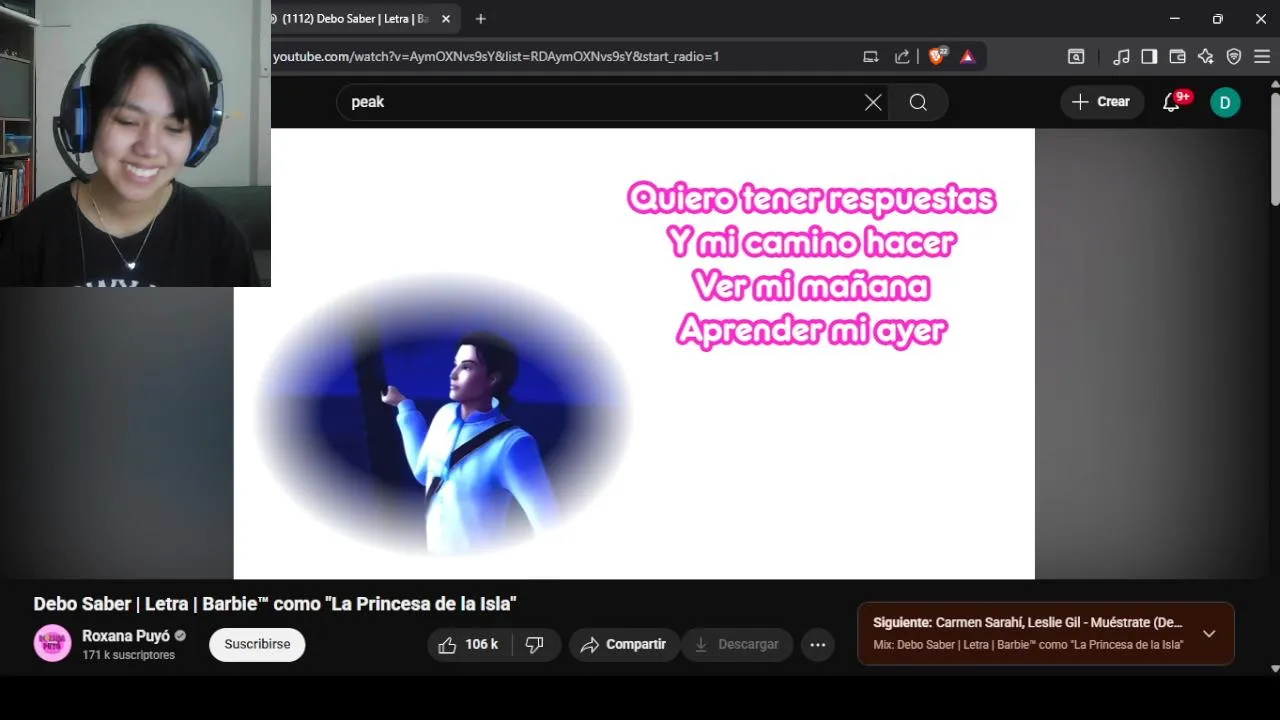Viewport: 1280px width, 720px height.
Task: Expand the Siguiente mix playlist chevron
Action: [1209, 633]
